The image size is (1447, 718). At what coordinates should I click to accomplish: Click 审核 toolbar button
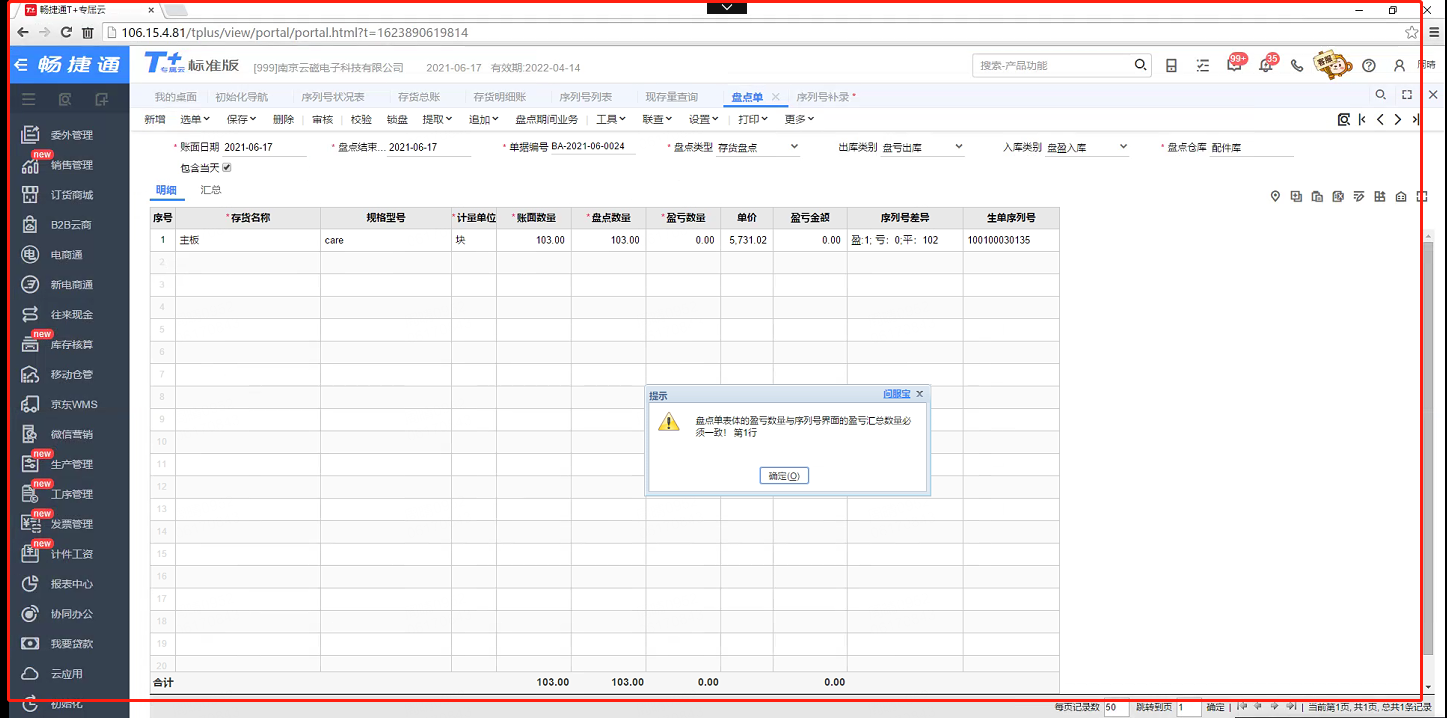pos(322,119)
